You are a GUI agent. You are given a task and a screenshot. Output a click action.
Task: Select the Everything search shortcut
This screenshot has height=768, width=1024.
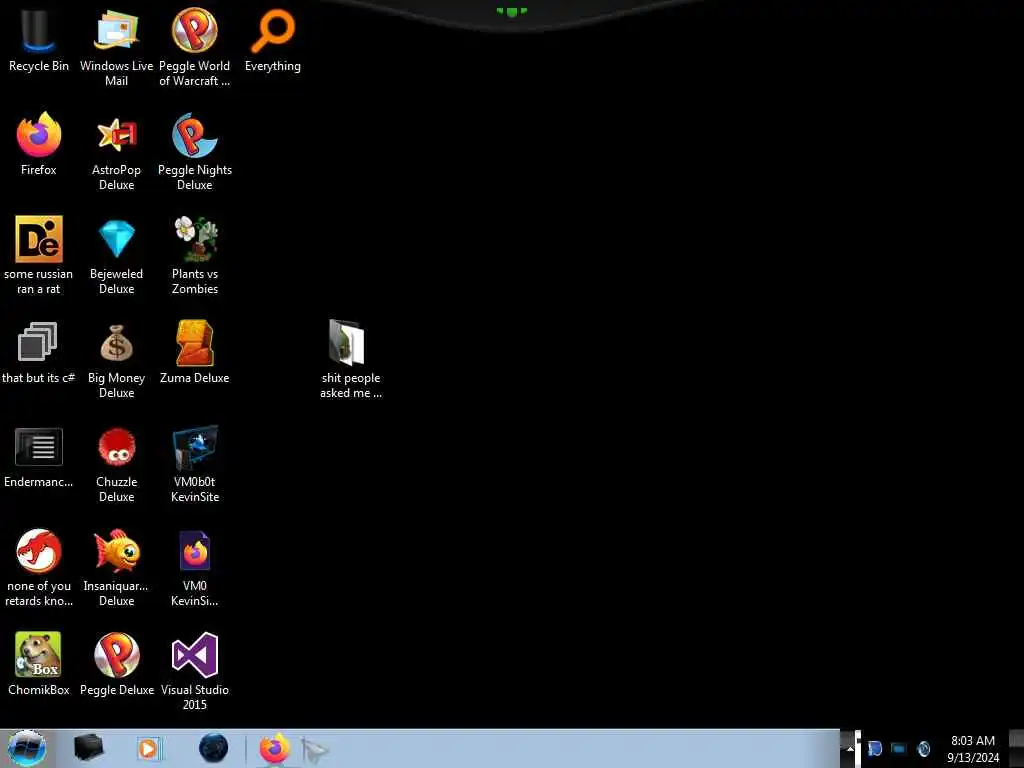[x=273, y=42]
